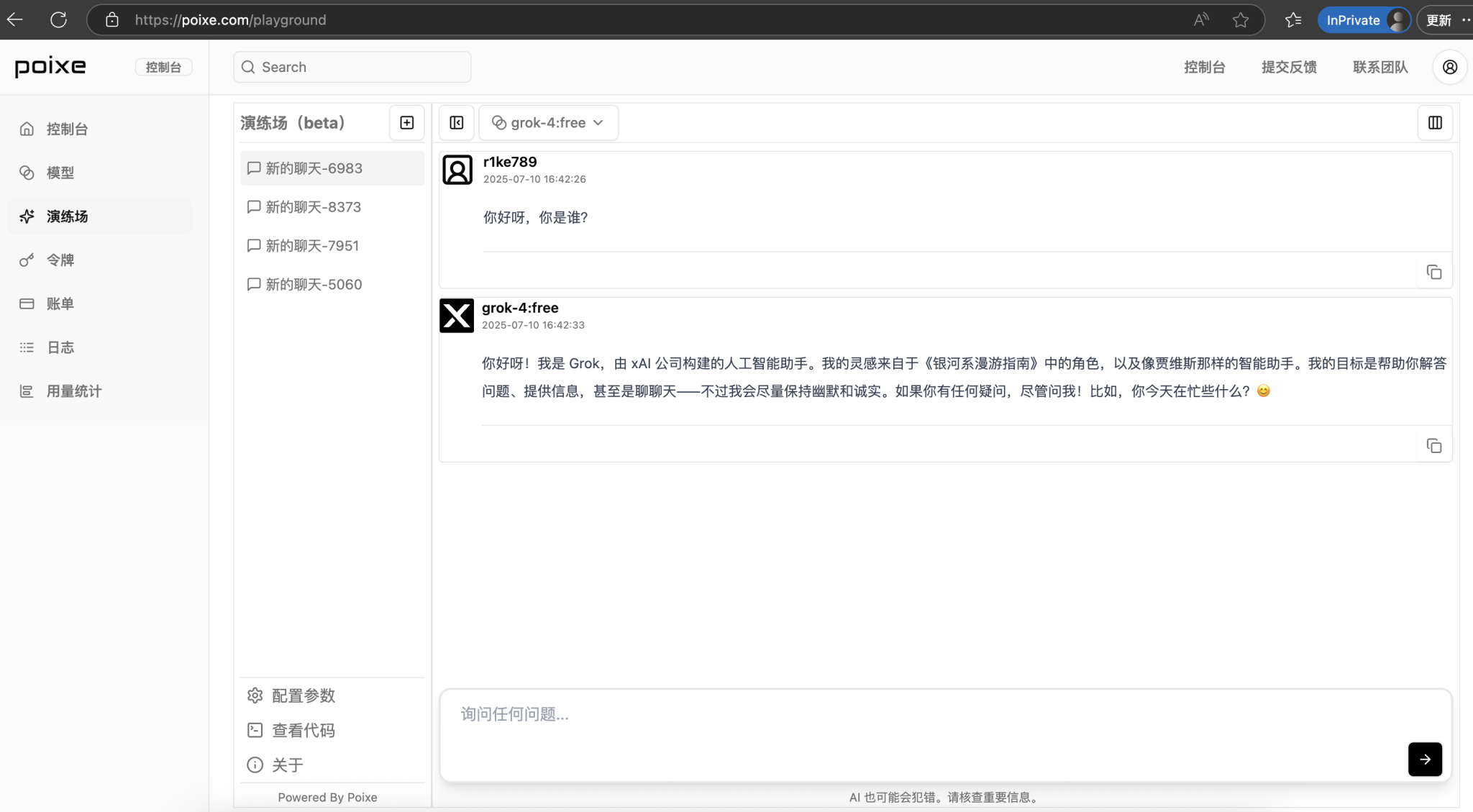This screenshot has width=1473, height=812.
Task: Click the username r1ke789
Action: [510, 162]
